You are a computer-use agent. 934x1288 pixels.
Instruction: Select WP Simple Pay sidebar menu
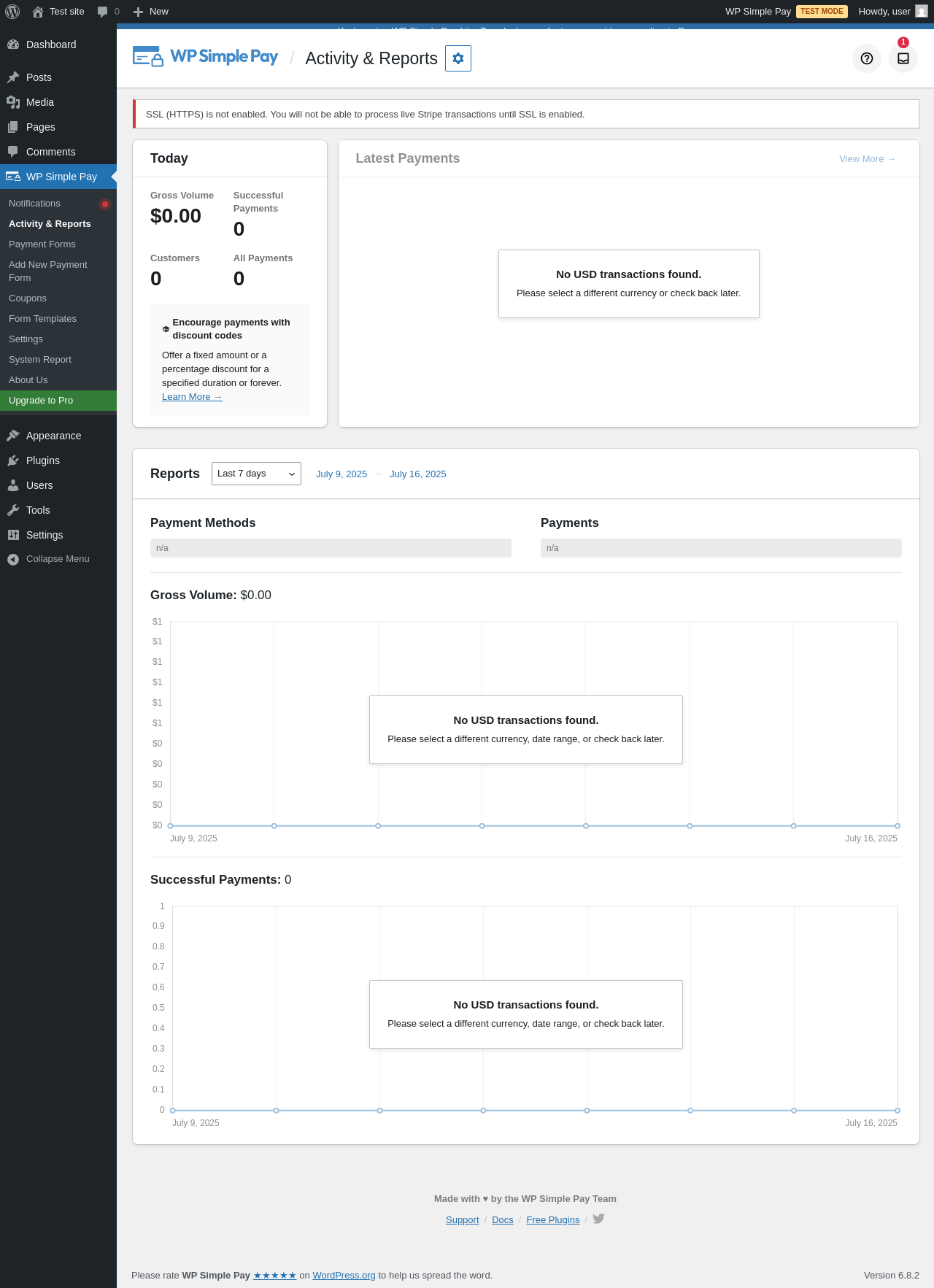tap(58, 177)
